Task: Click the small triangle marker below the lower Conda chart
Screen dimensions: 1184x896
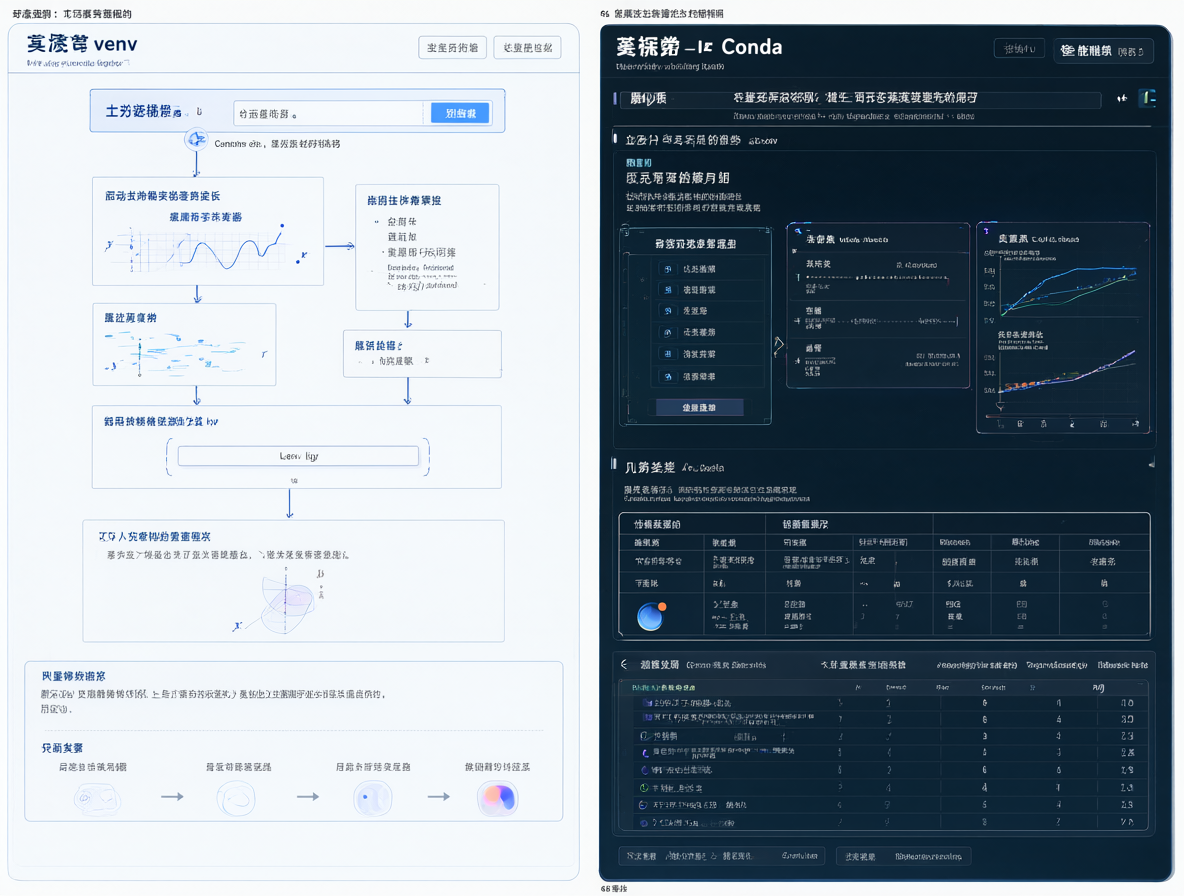Action: (x=1001, y=407)
